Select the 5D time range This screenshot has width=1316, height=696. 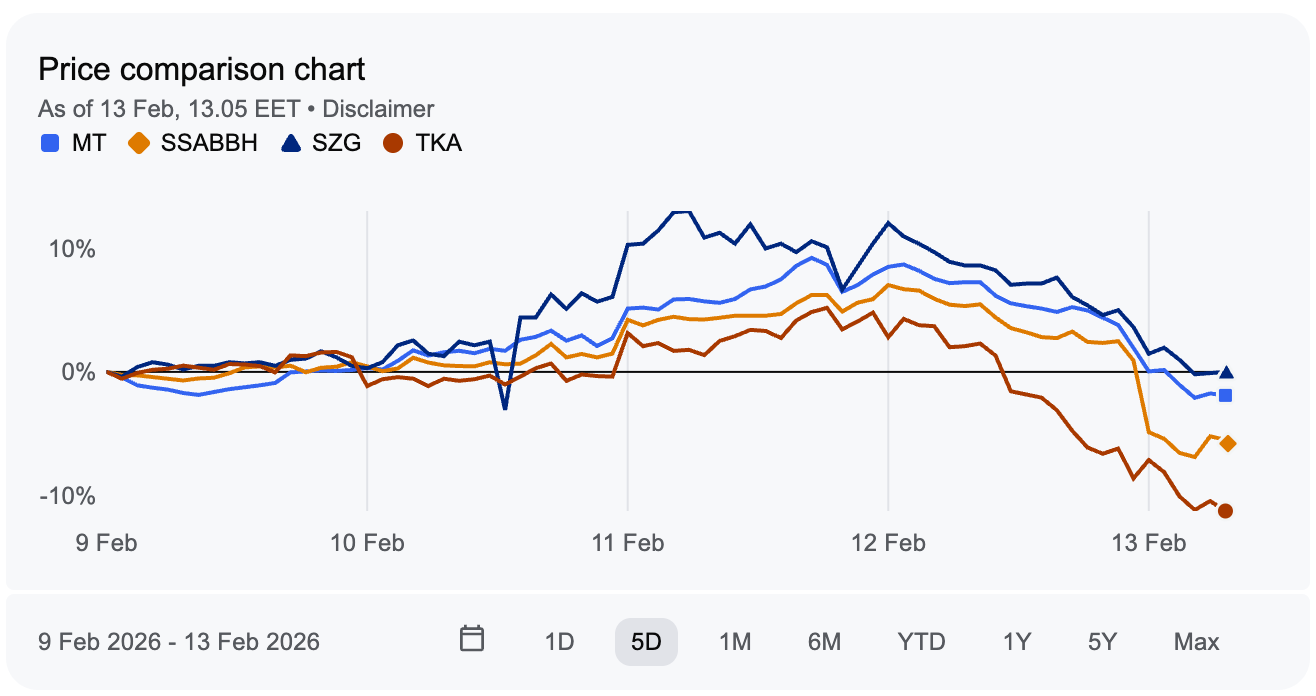tap(646, 641)
